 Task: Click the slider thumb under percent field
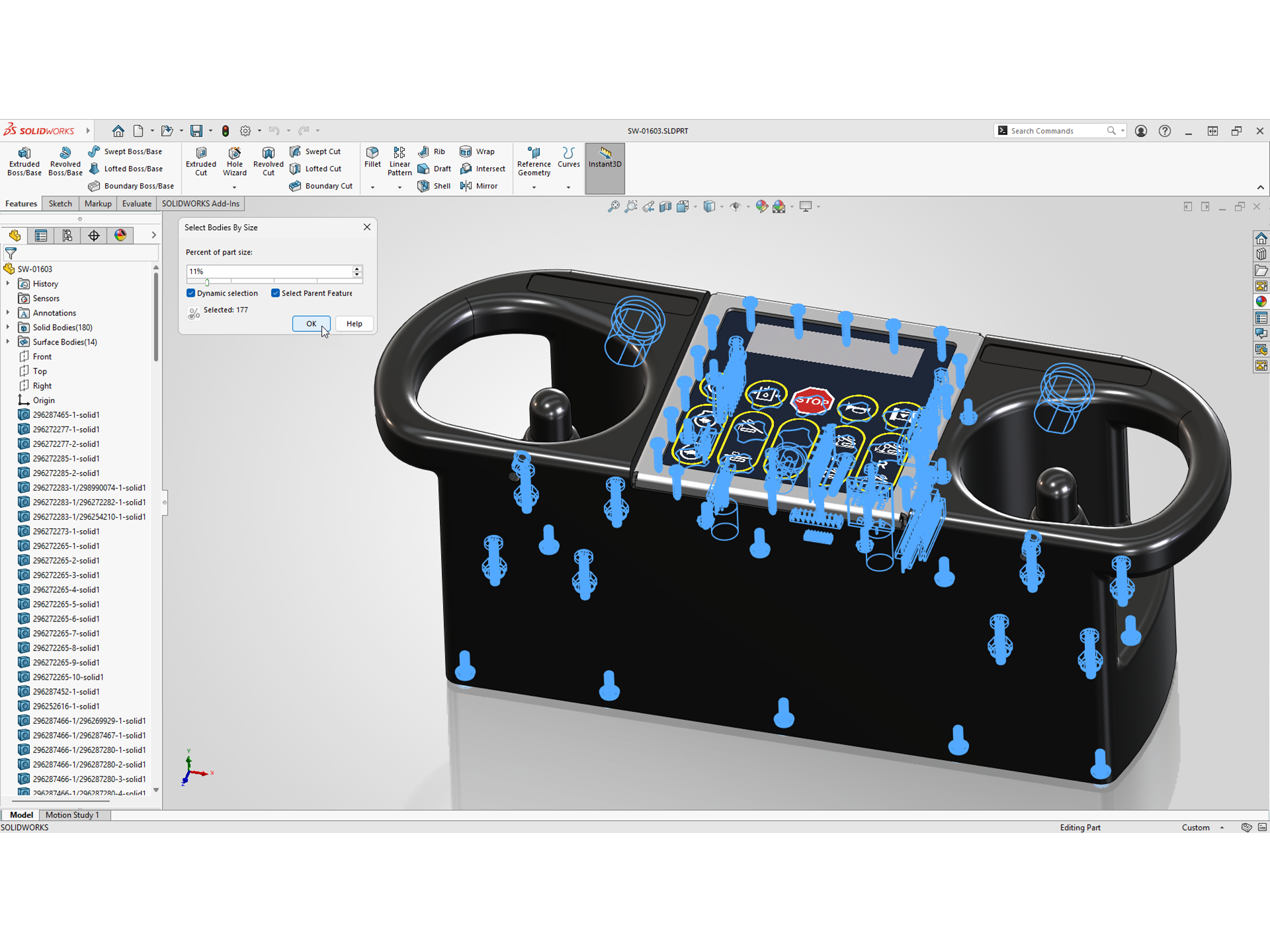click(x=207, y=282)
